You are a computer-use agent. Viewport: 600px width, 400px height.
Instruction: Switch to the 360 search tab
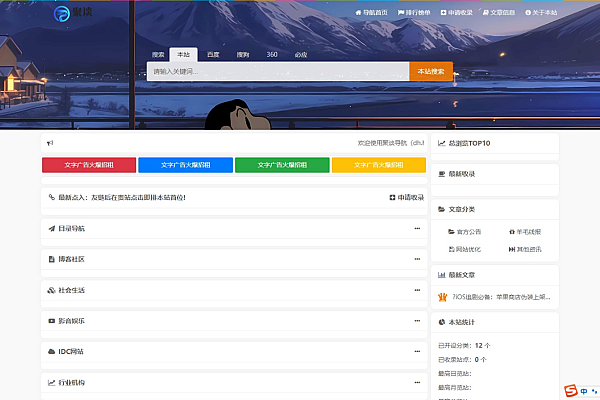[x=272, y=55]
